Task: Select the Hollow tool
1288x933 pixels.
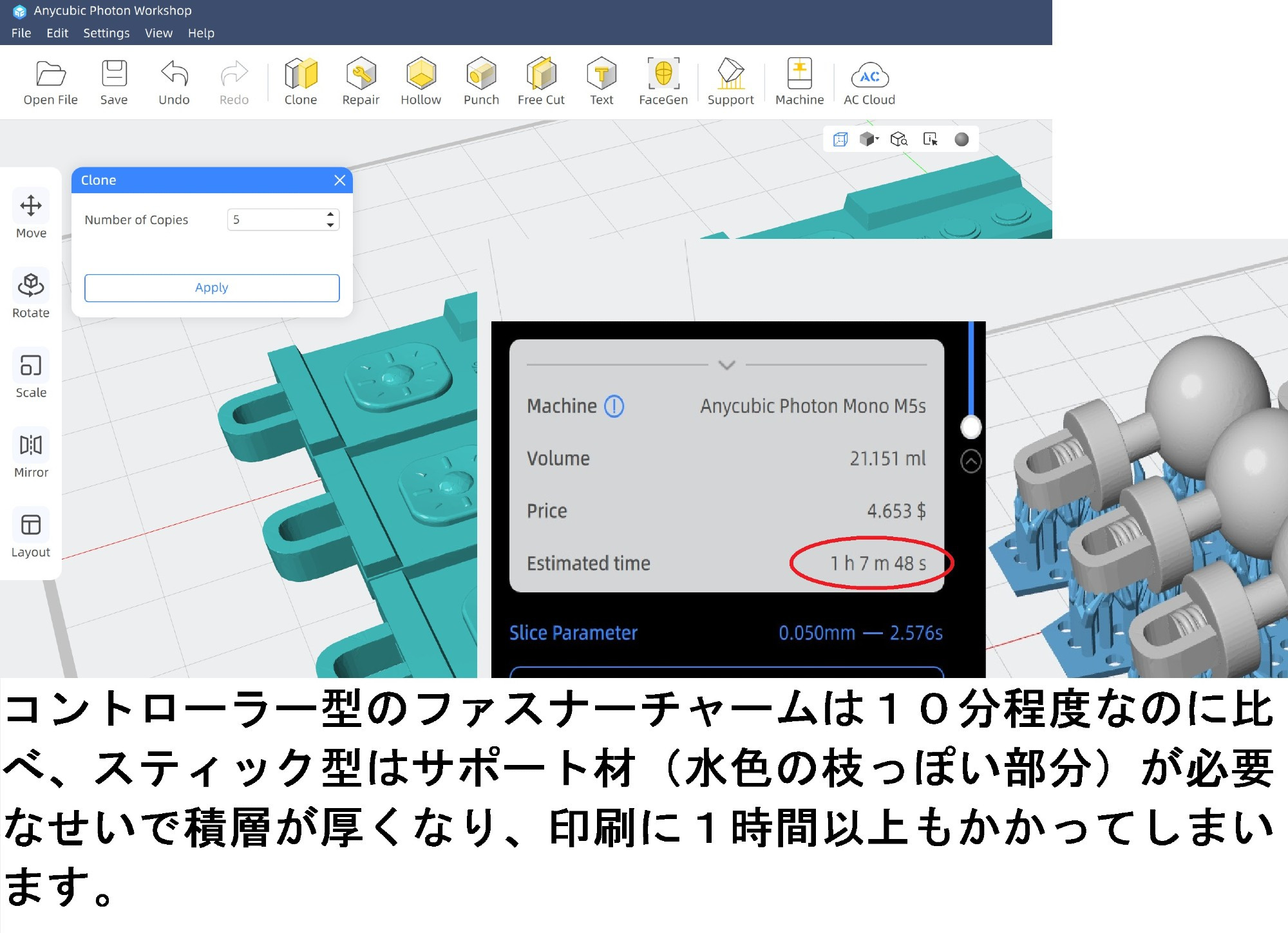Action: (421, 82)
